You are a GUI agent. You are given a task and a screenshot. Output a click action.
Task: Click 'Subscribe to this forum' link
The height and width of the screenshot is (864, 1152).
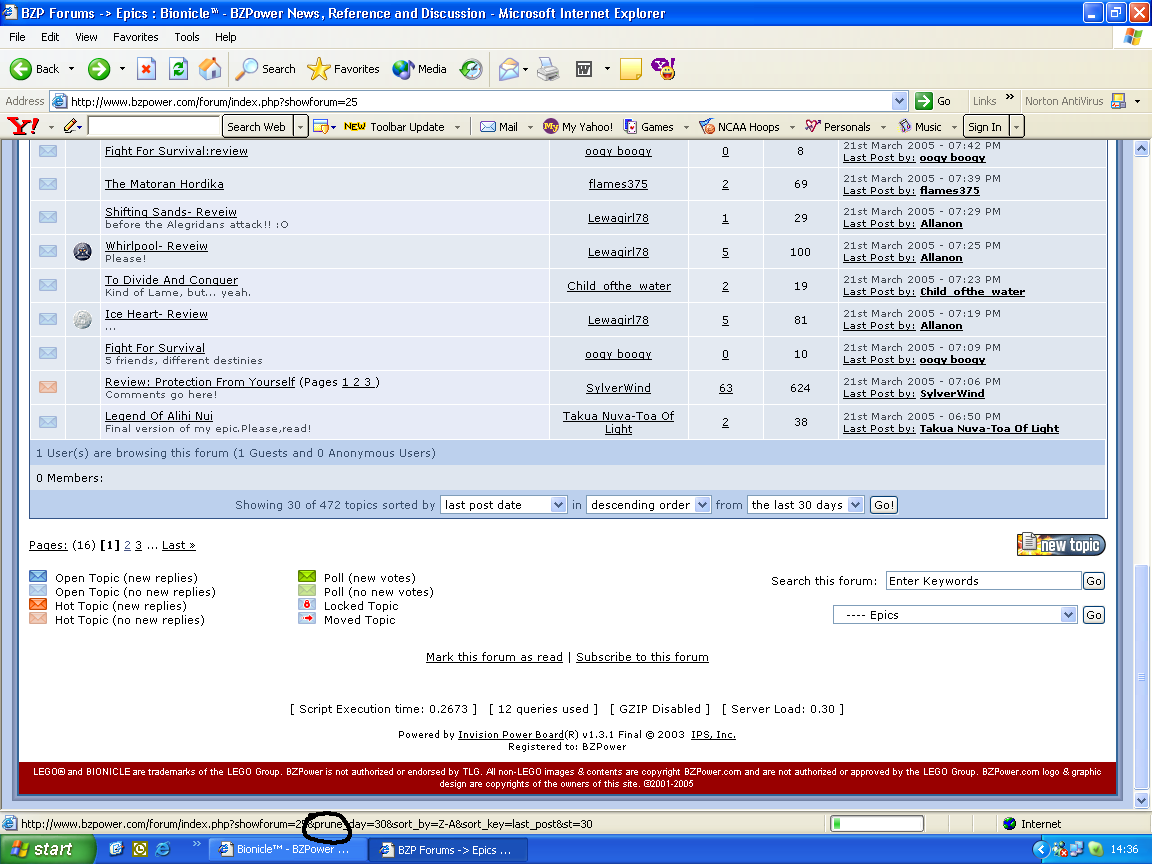(642, 657)
